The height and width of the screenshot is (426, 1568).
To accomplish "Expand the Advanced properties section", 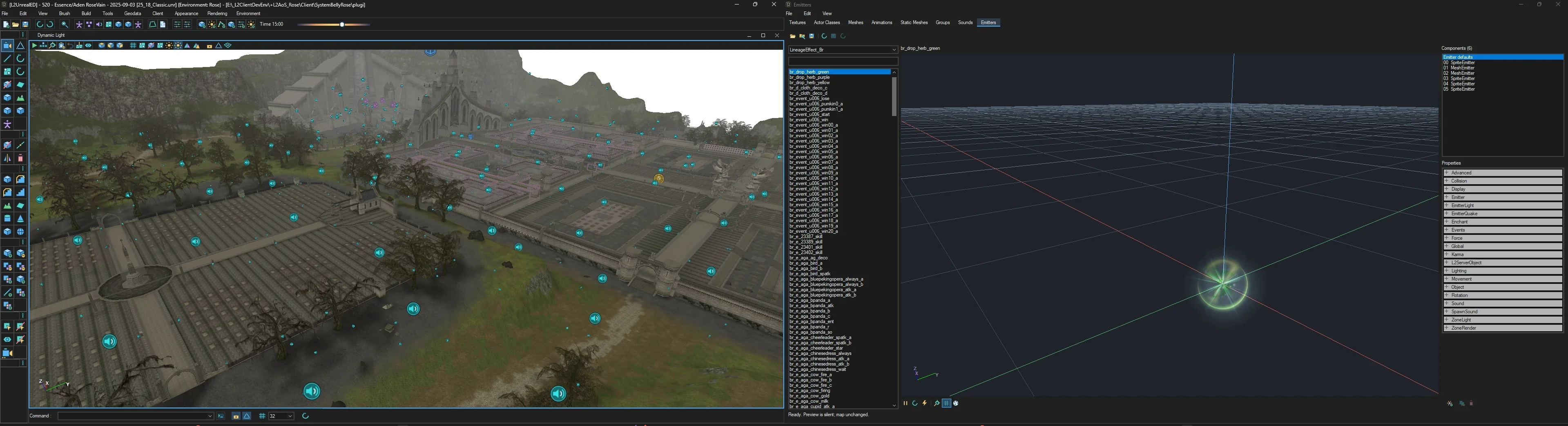I will tap(1502, 173).
